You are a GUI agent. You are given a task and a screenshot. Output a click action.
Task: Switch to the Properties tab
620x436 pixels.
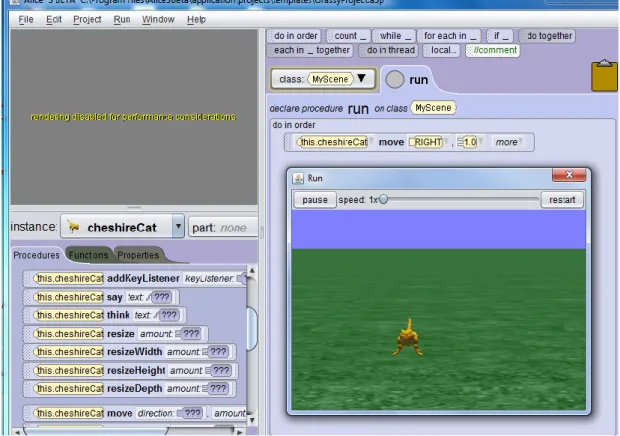[x=138, y=255]
